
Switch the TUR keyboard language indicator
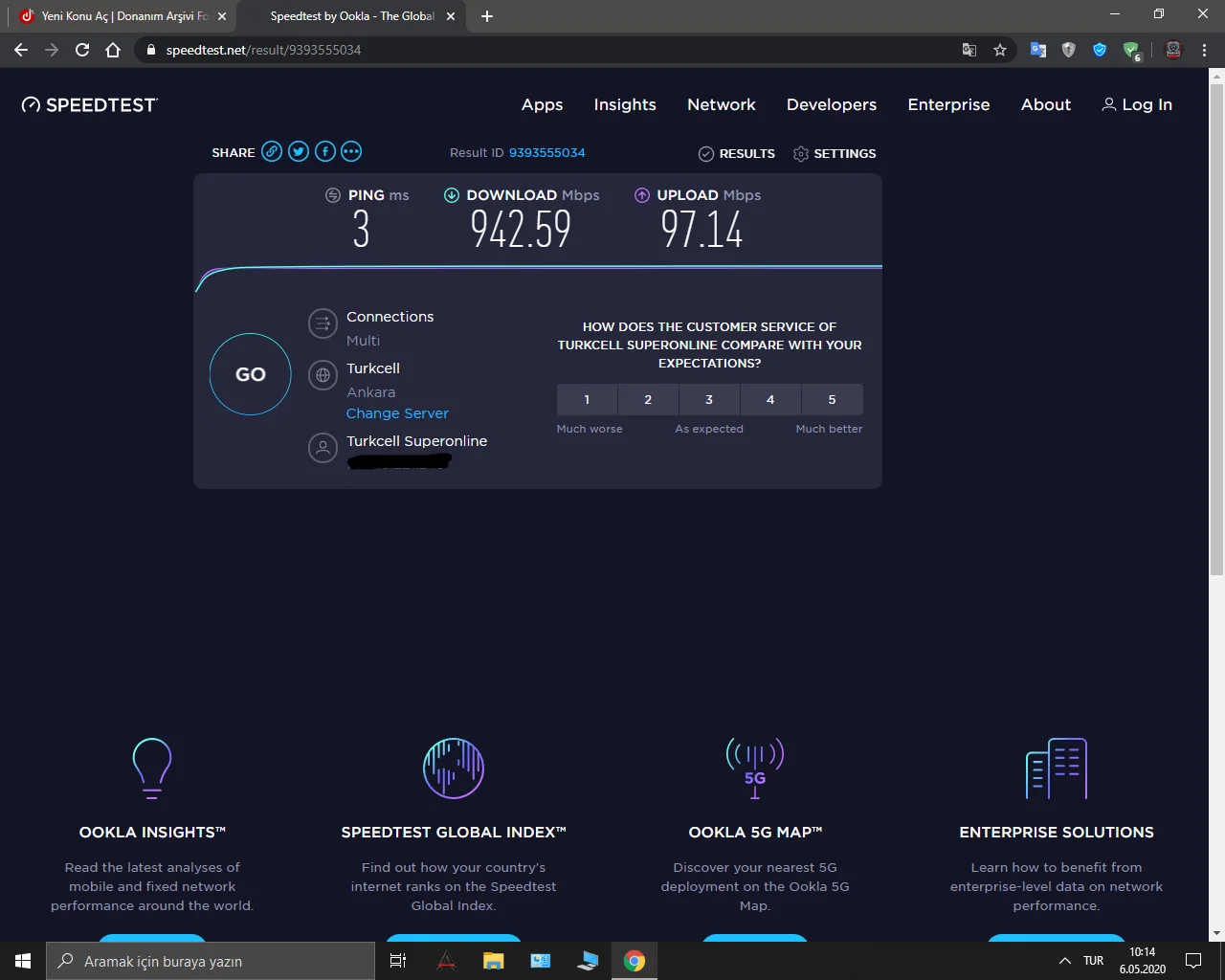tap(1093, 961)
